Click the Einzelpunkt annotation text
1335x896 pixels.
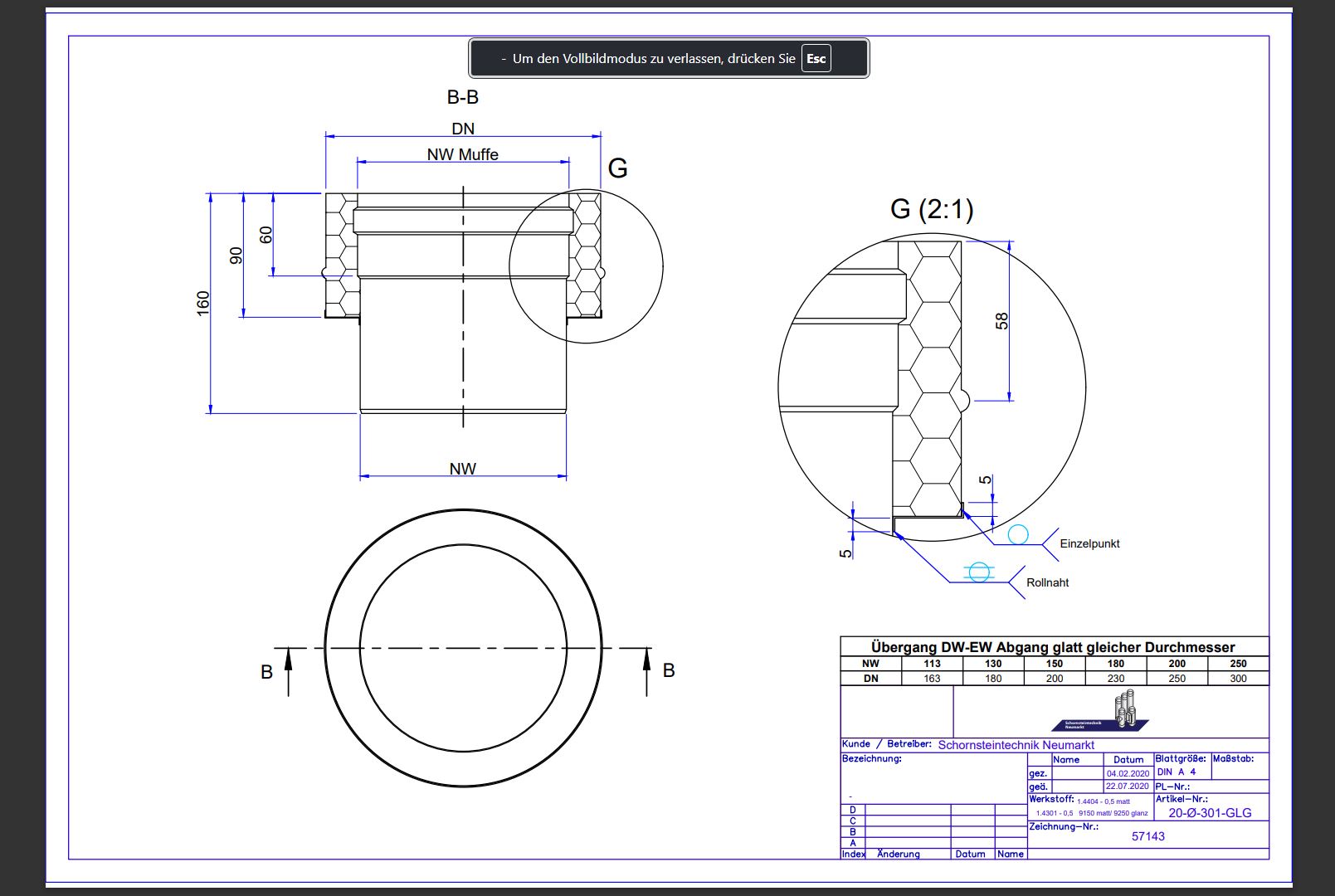coord(1089,543)
